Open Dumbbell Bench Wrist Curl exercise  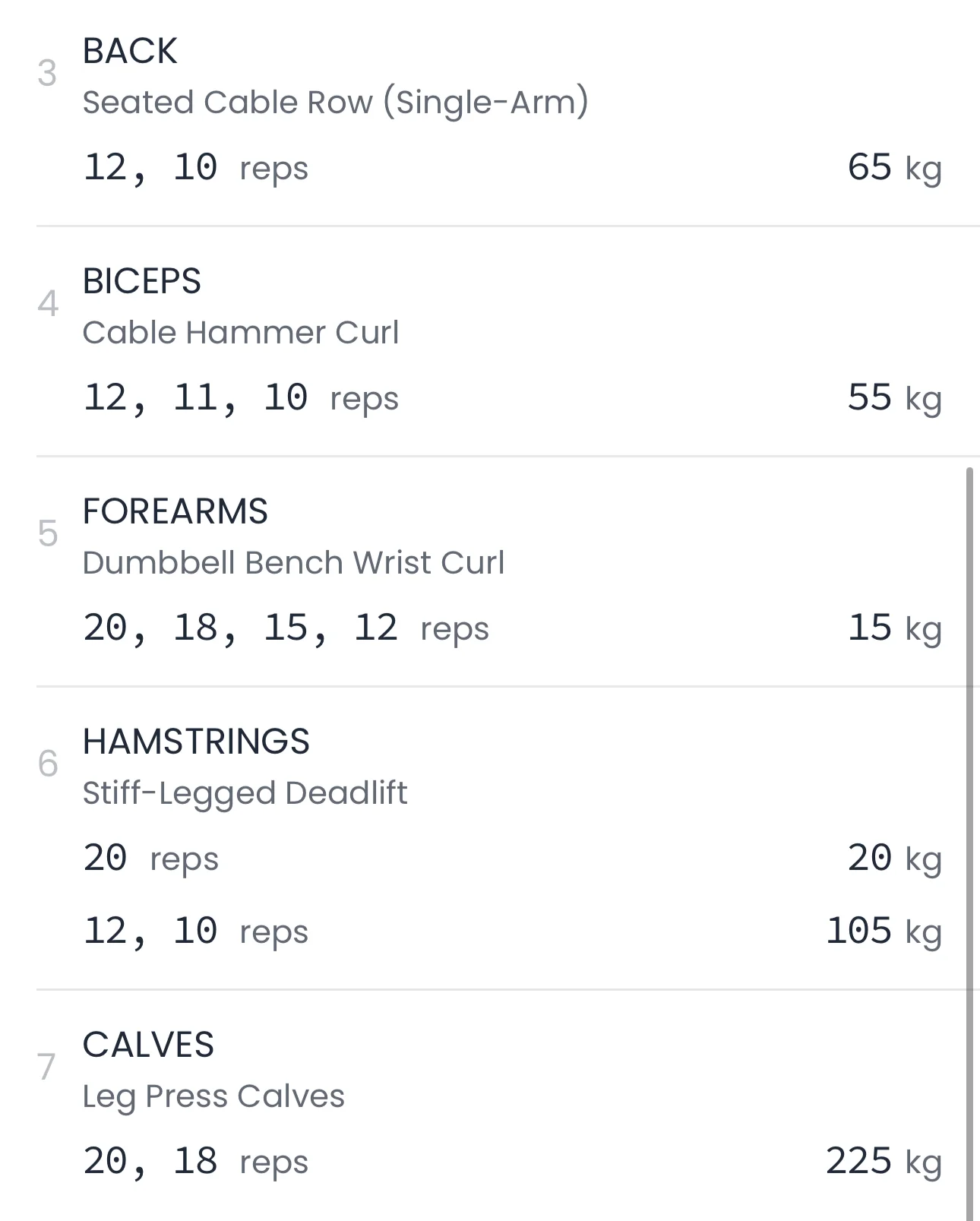click(293, 562)
